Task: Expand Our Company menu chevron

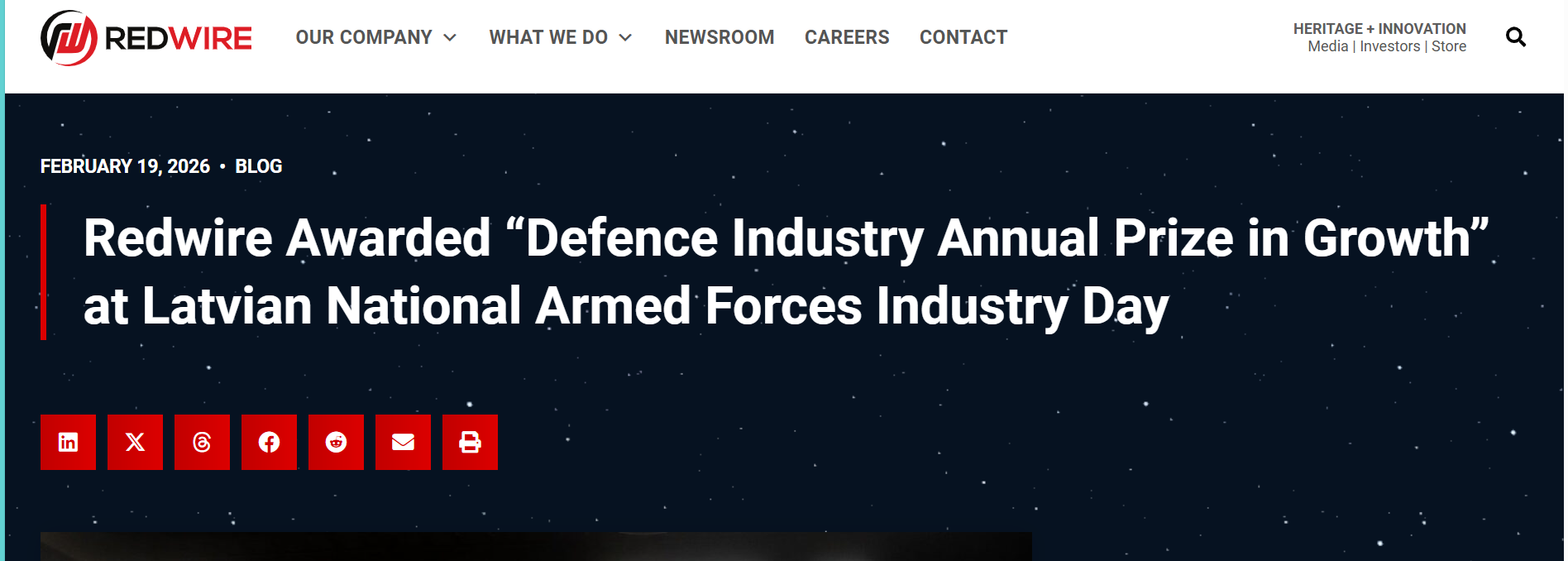Action: [x=450, y=38]
